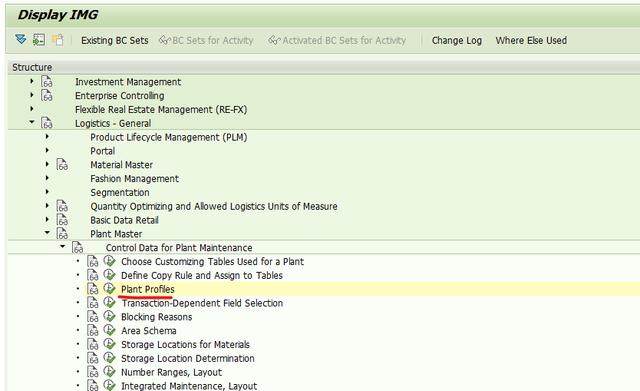
Task: Run the Plant Profiles execute activity icon
Action: (x=109, y=289)
